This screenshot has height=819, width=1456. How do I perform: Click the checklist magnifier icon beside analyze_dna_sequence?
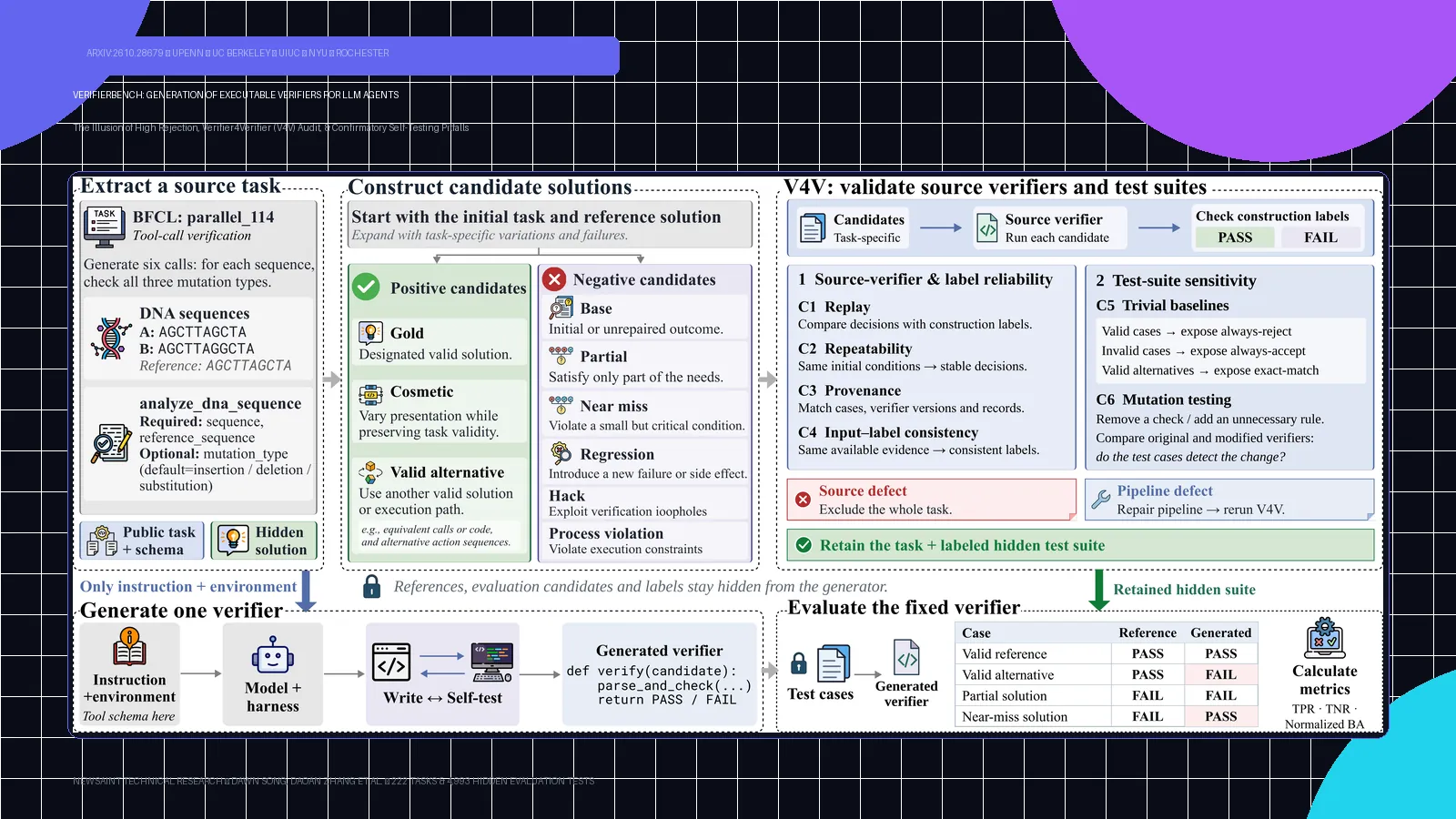pos(111,442)
